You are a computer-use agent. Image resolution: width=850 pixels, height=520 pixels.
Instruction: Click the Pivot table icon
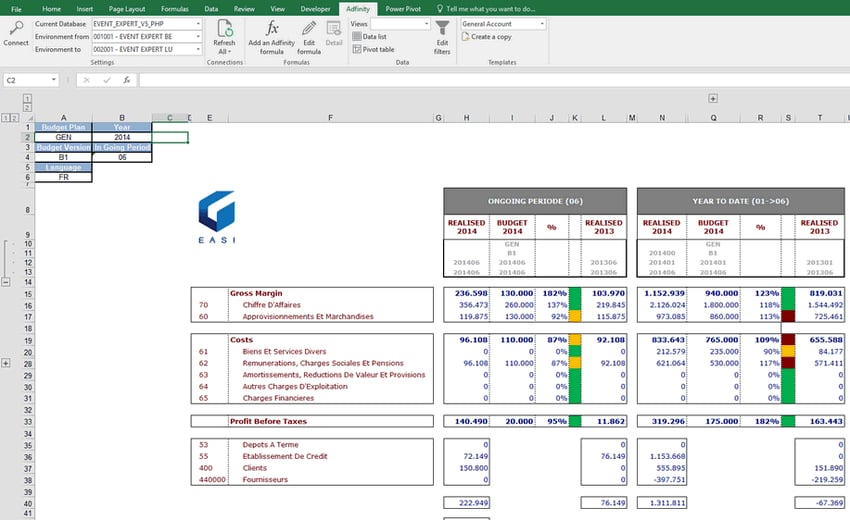356,49
